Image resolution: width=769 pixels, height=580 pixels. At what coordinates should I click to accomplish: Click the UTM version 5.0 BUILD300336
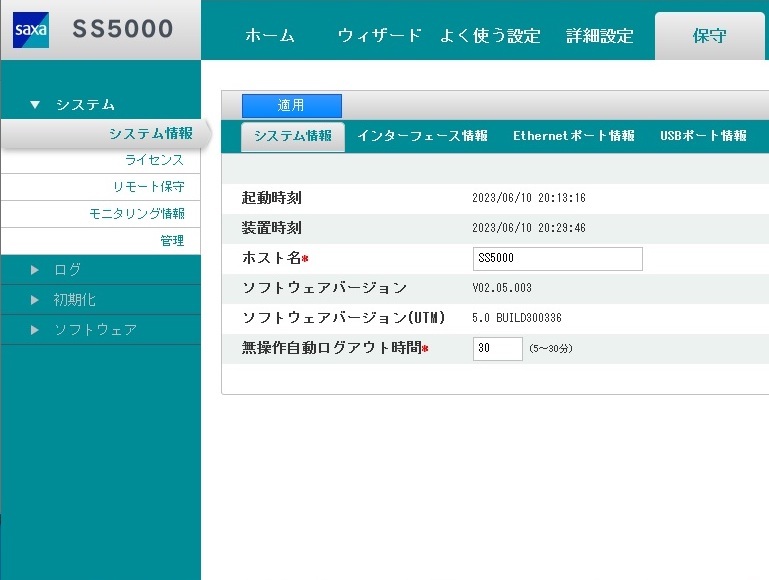point(516,318)
